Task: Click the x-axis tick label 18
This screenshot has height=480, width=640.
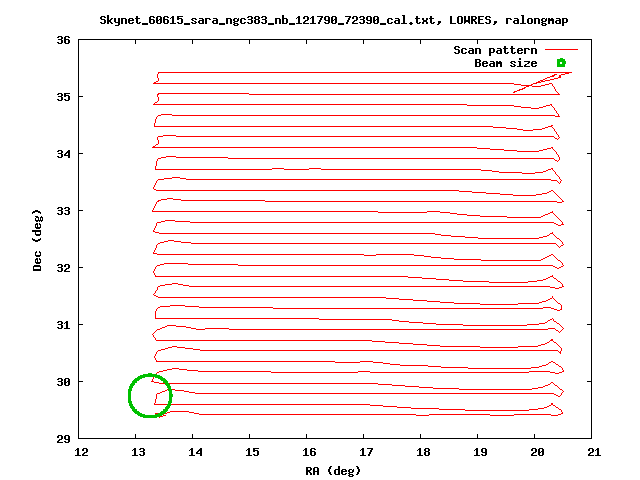Action: [423, 452]
